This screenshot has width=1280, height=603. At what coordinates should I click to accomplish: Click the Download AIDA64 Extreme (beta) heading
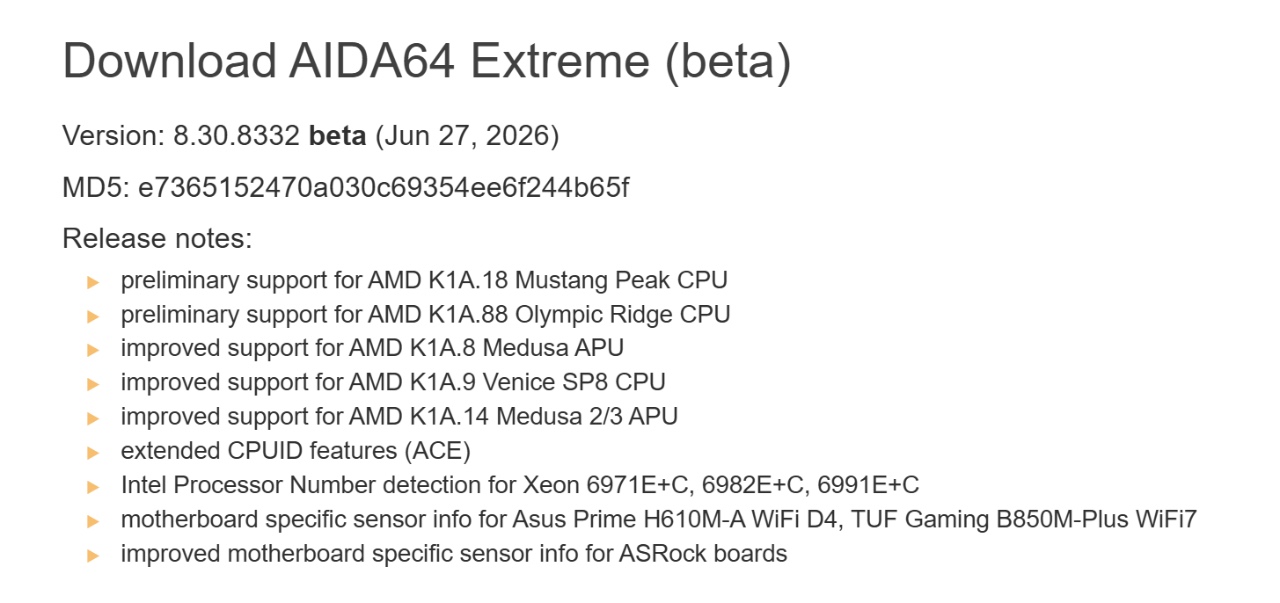pos(427,62)
